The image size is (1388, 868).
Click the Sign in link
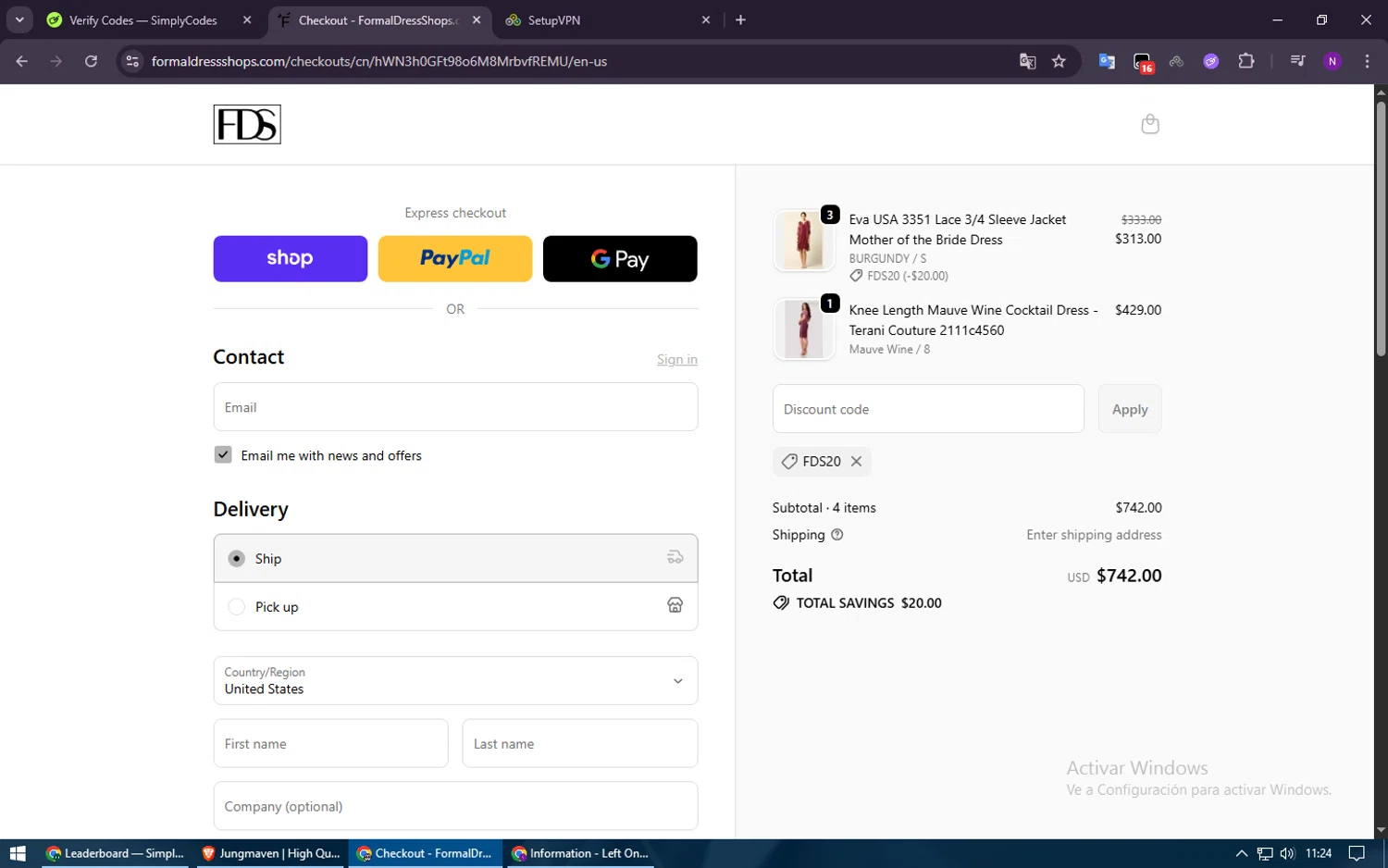pos(677,359)
